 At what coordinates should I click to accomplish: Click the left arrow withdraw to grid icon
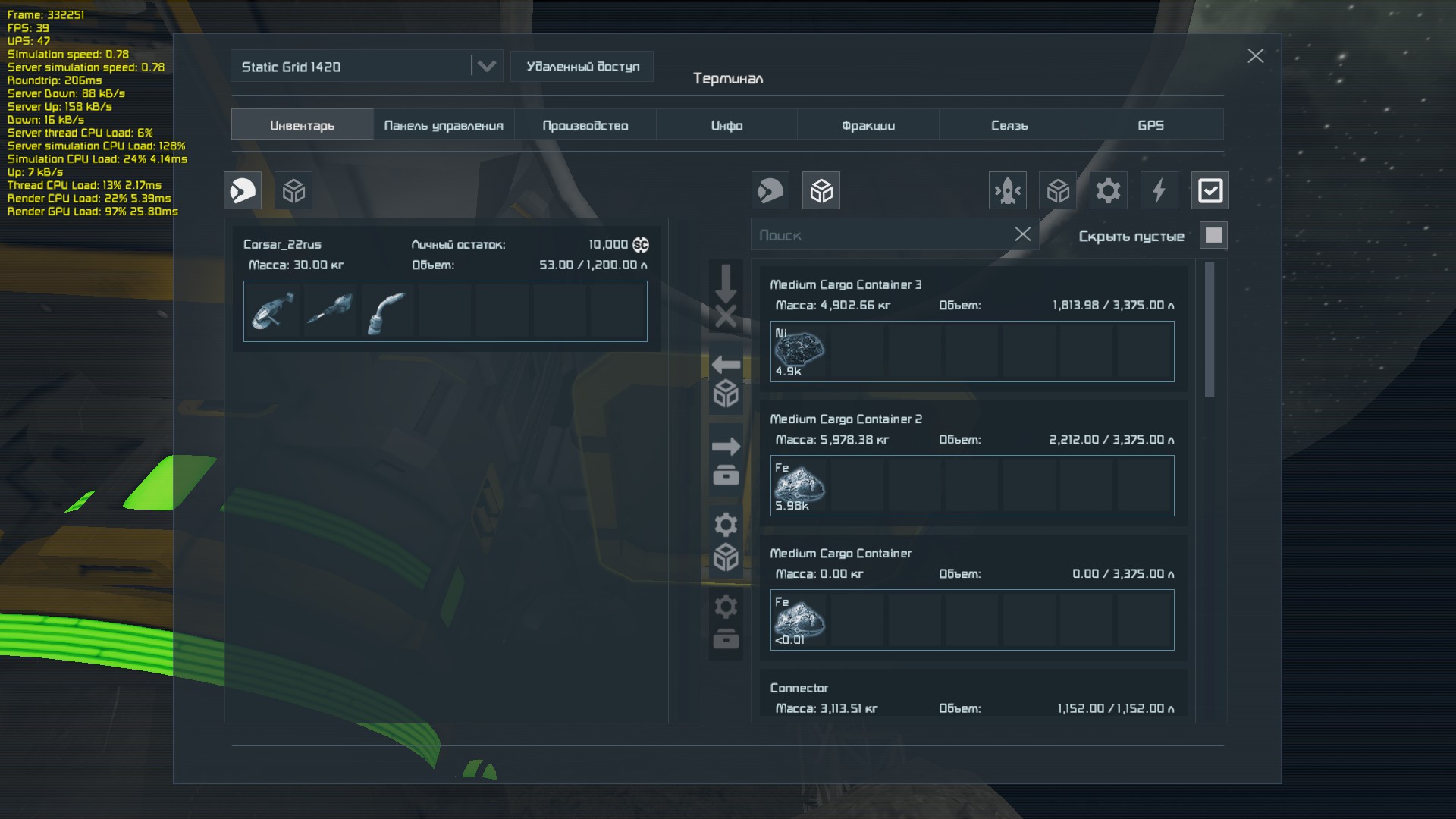726,379
